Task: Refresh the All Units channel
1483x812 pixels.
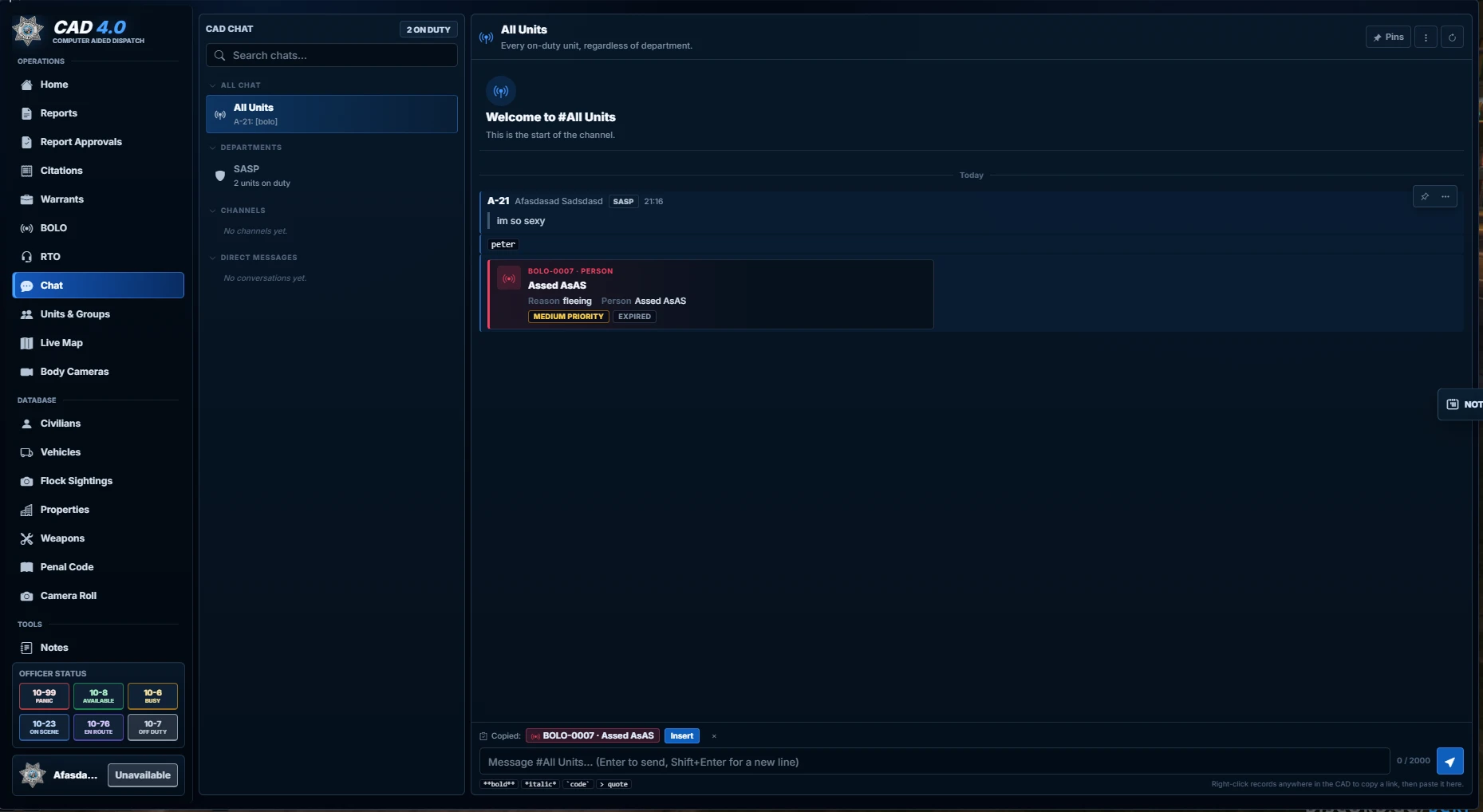Action: coord(1452,37)
